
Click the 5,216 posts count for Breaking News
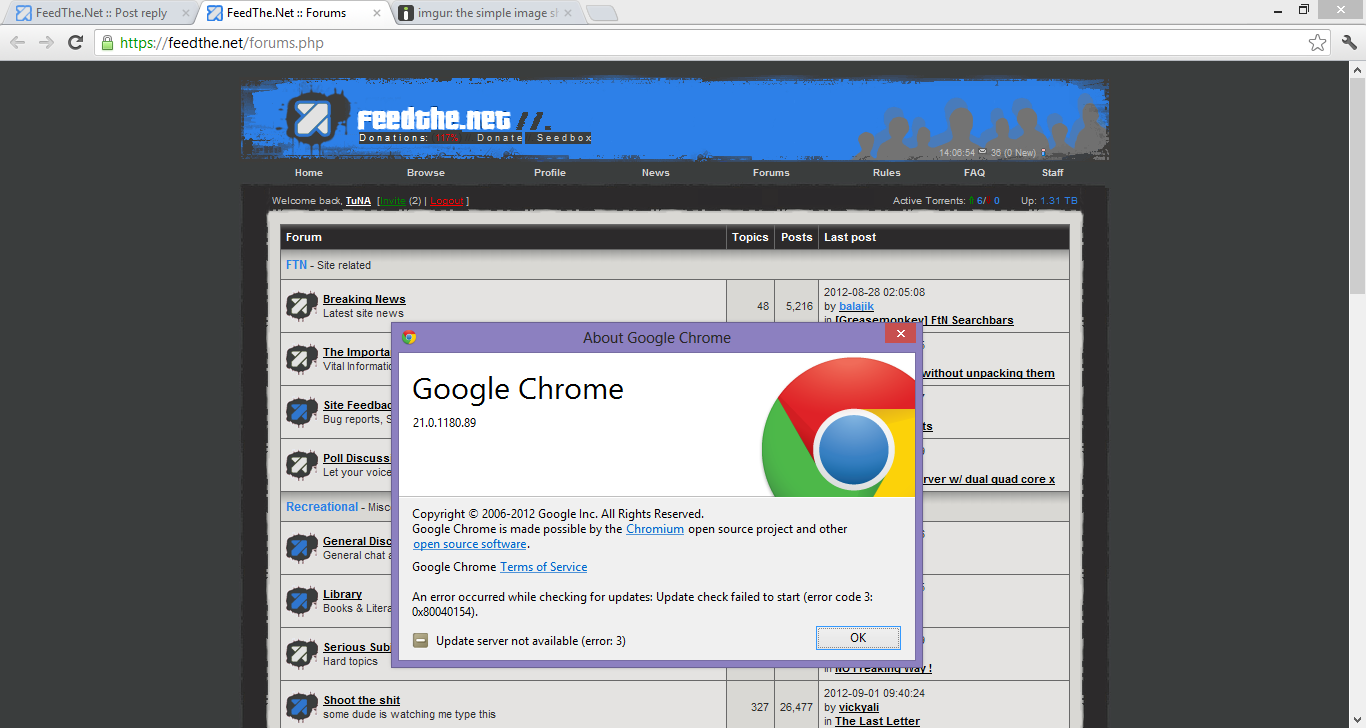[798, 306]
